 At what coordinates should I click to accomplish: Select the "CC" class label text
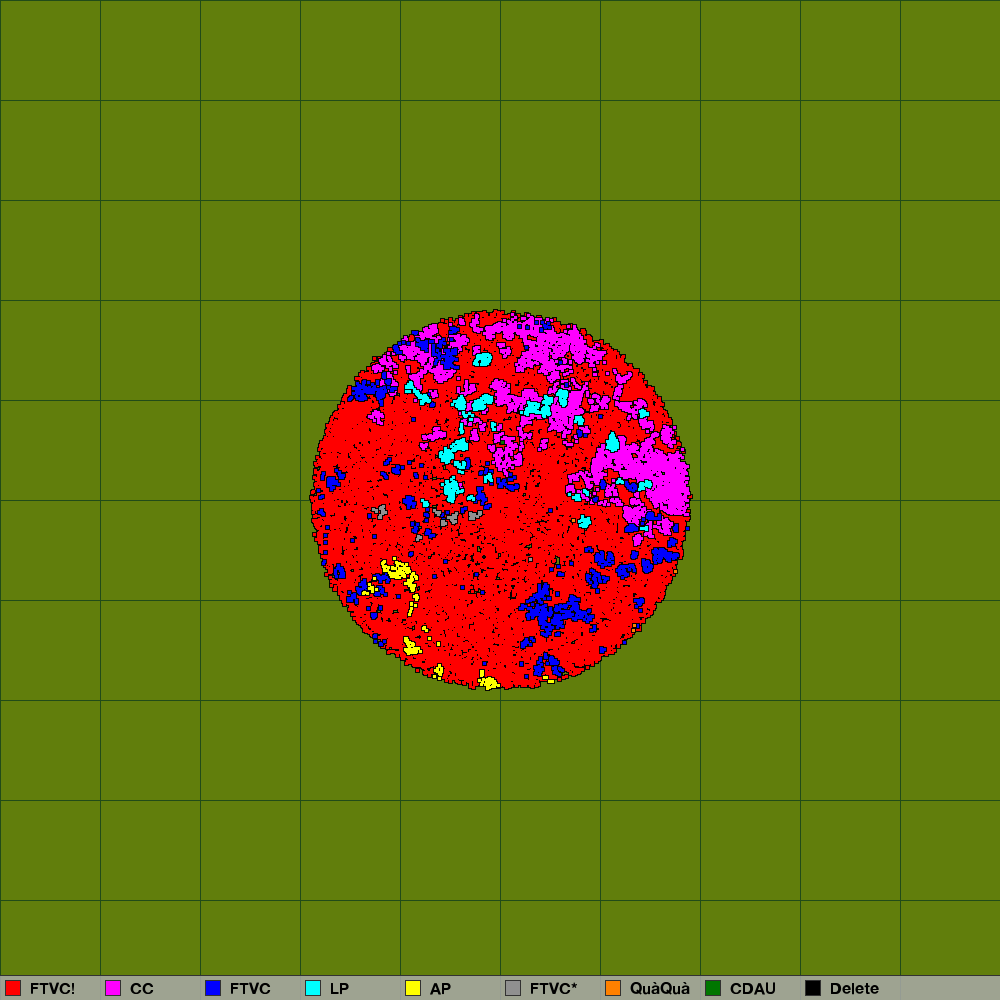(x=142, y=988)
